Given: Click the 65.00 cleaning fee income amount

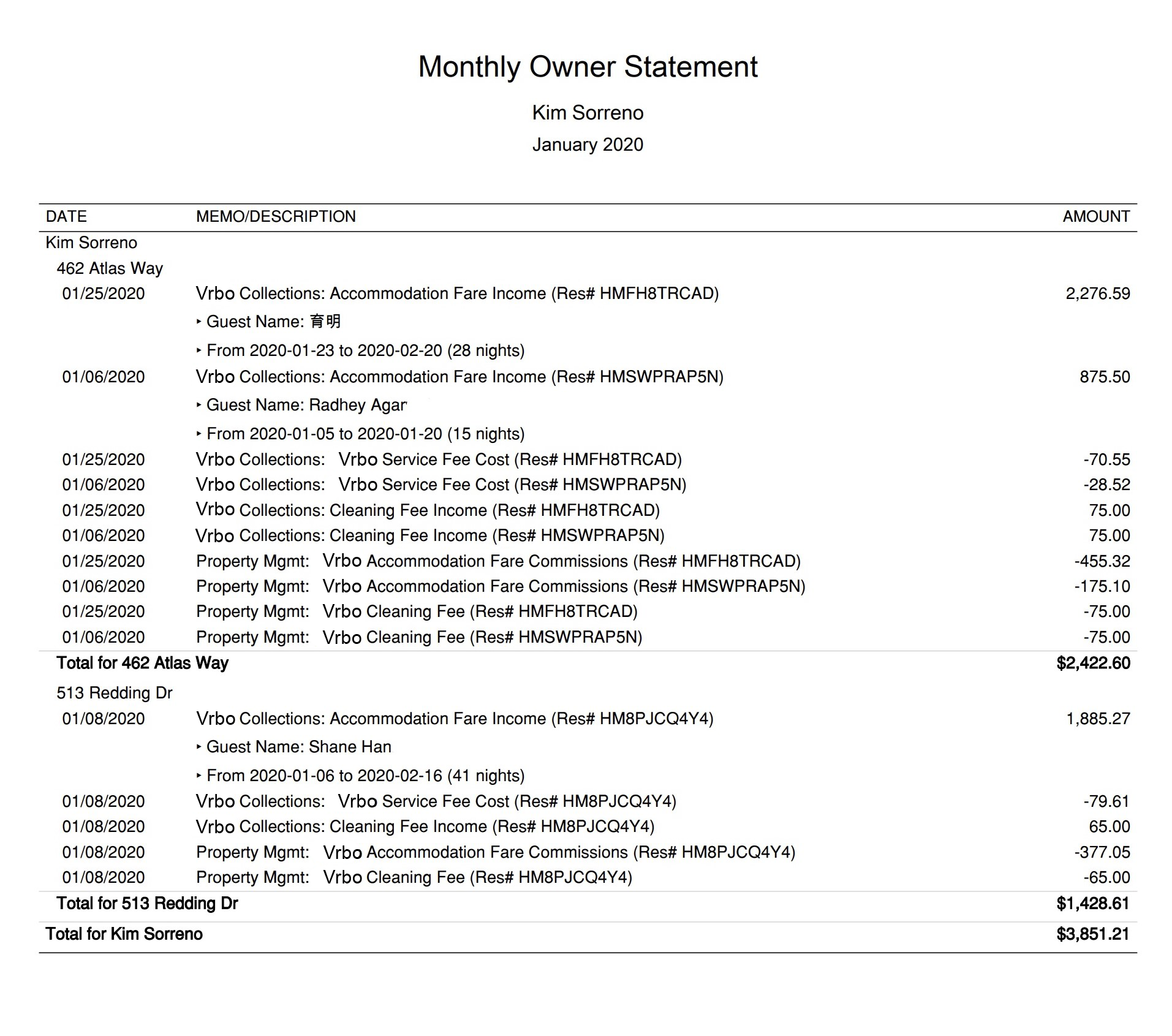Looking at the screenshot, I should pos(1110,826).
